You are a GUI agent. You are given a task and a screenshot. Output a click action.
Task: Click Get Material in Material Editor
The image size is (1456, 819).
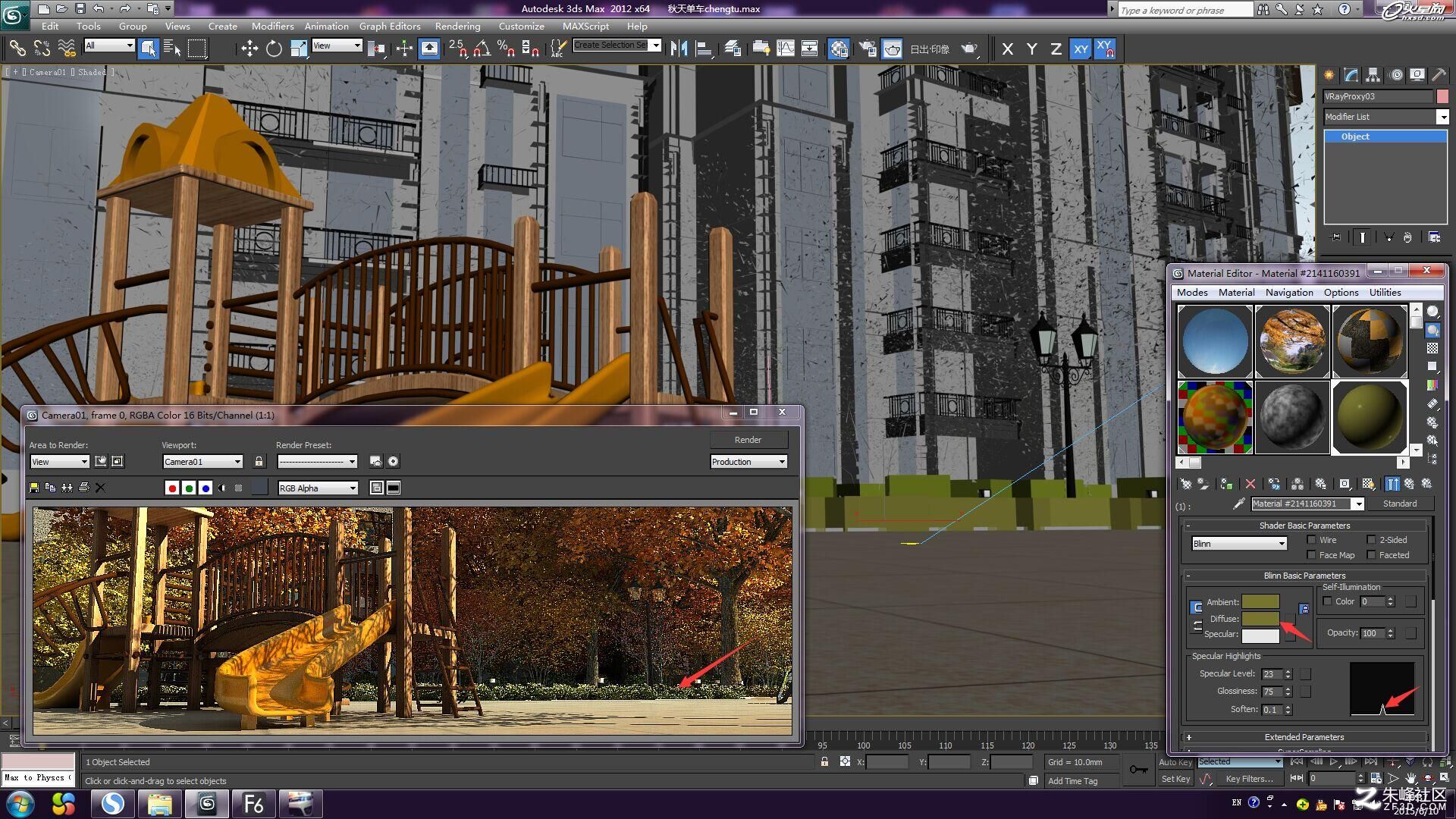point(1185,484)
